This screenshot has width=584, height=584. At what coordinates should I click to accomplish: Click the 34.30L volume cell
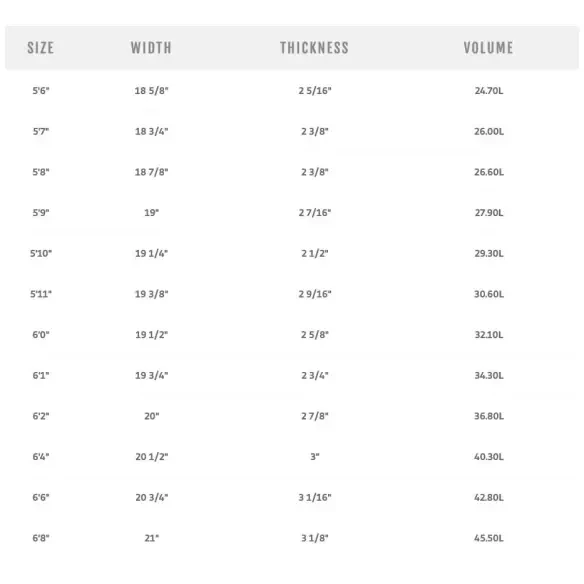(489, 375)
